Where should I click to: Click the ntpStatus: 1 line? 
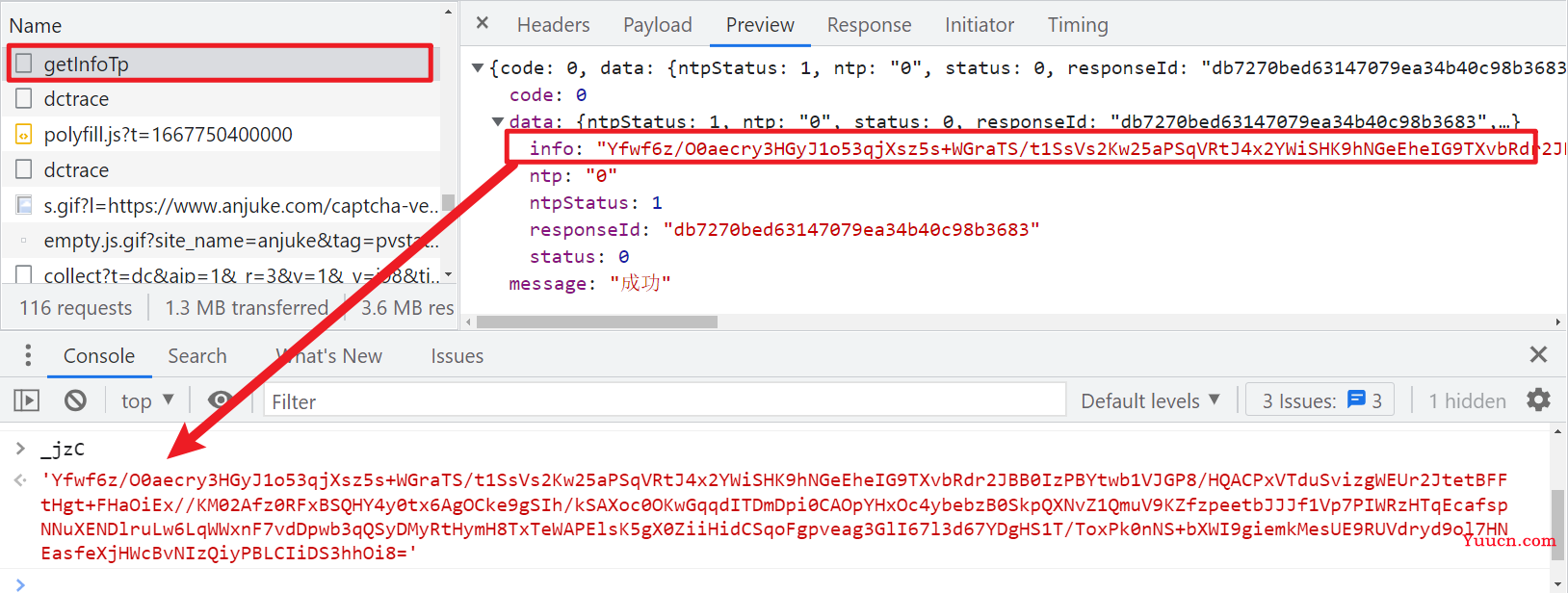click(595, 203)
